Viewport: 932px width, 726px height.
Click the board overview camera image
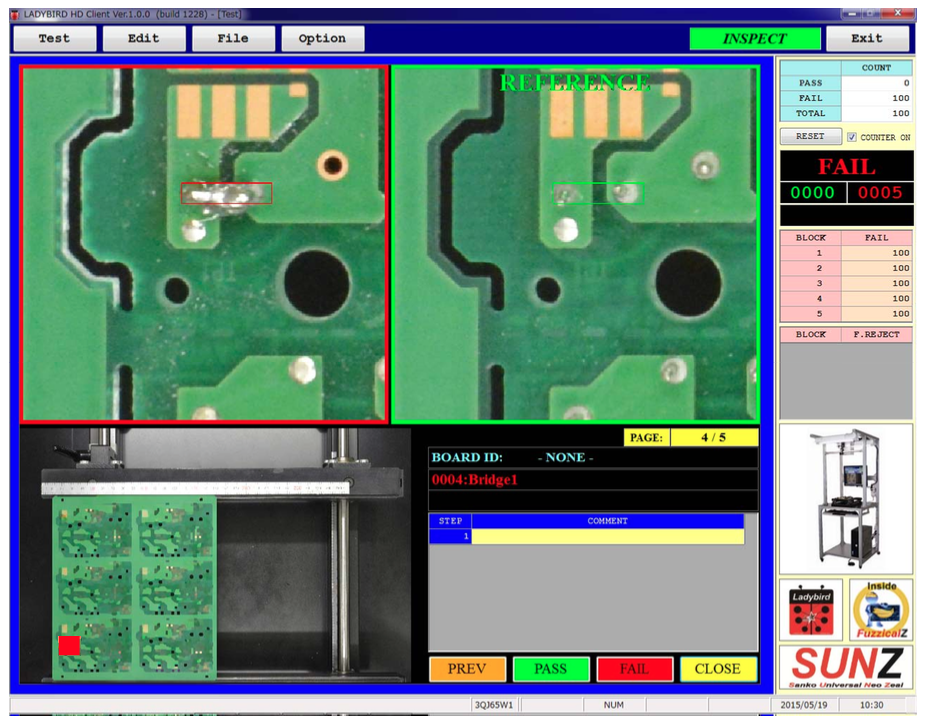pos(215,555)
